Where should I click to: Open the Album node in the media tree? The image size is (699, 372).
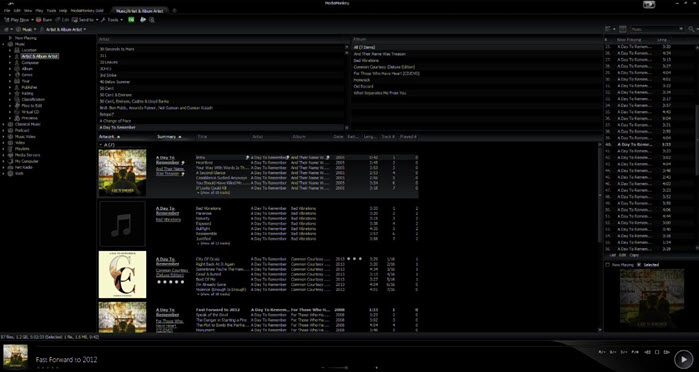(x=27, y=69)
